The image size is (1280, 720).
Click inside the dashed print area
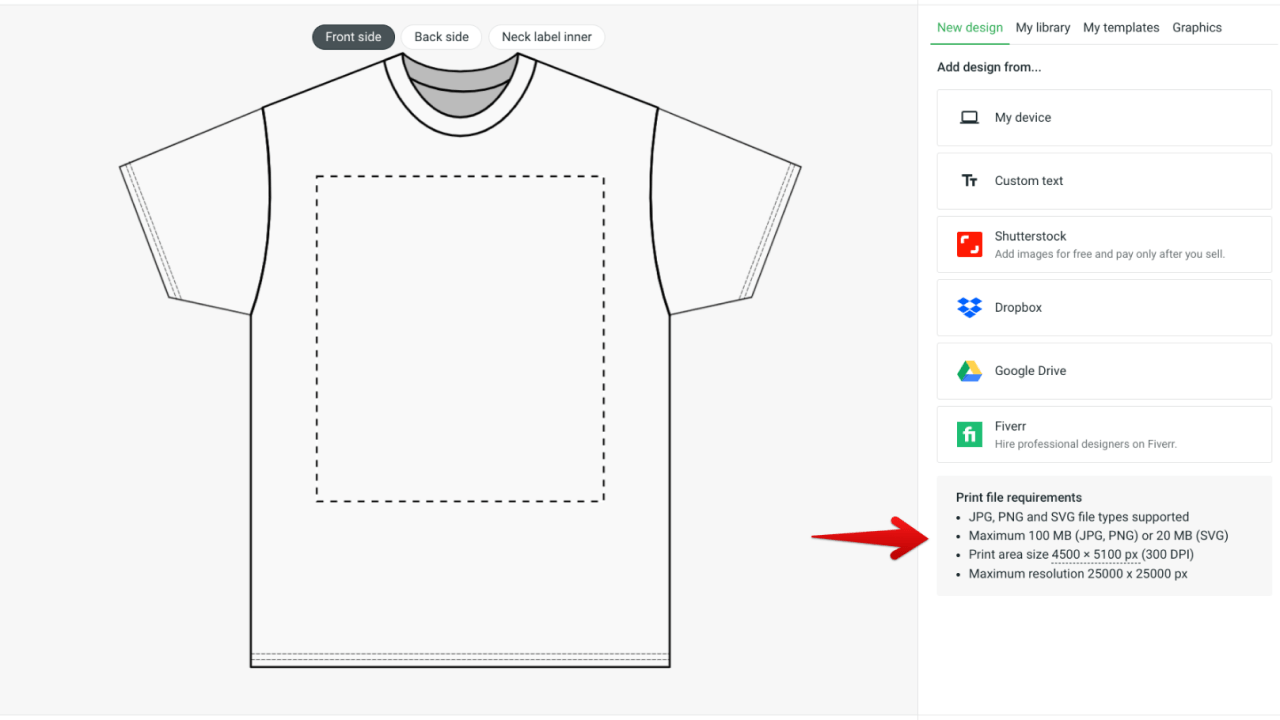coord(460,339)
